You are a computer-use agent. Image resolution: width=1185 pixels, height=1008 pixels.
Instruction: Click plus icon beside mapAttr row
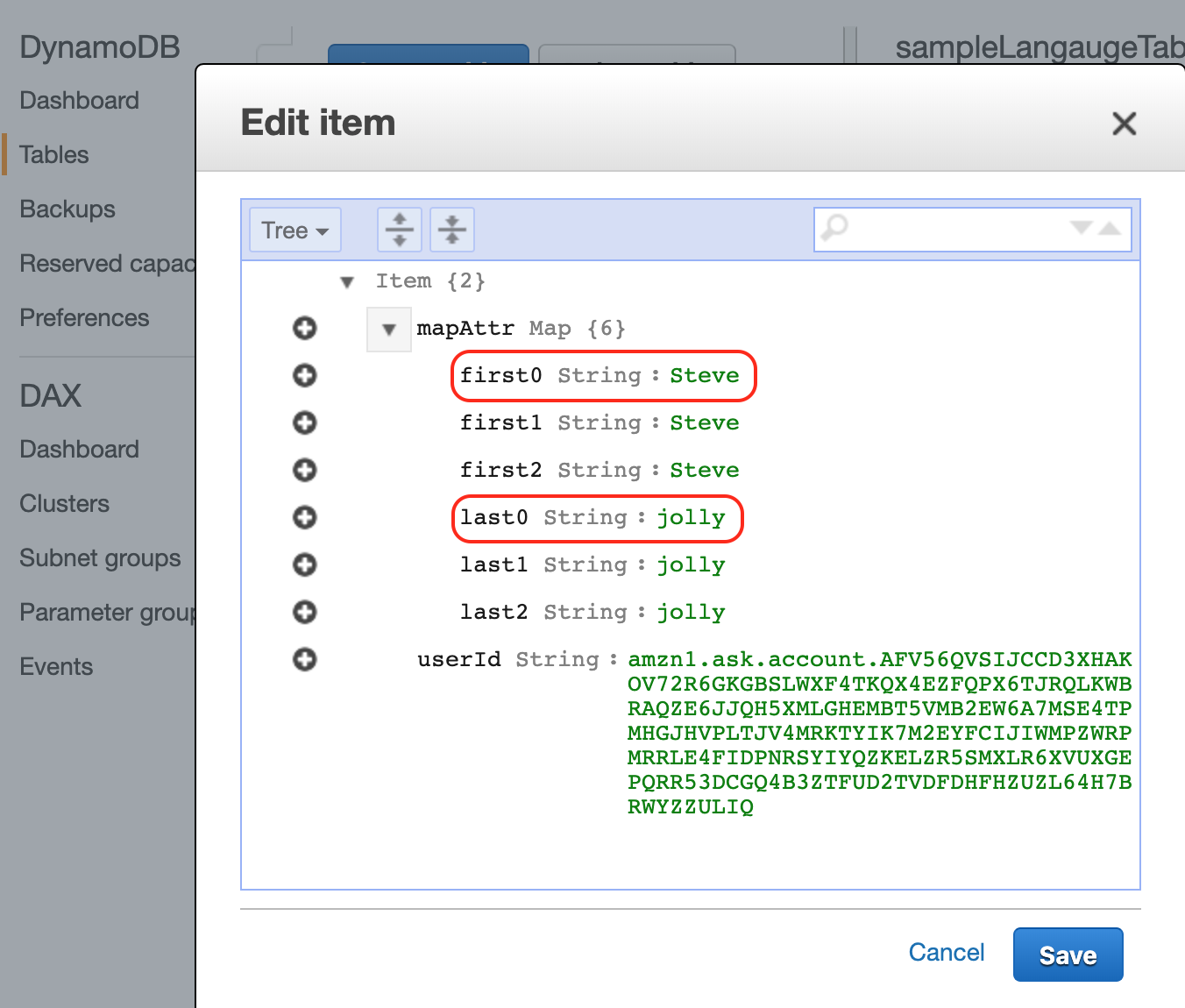pos(305,329)
